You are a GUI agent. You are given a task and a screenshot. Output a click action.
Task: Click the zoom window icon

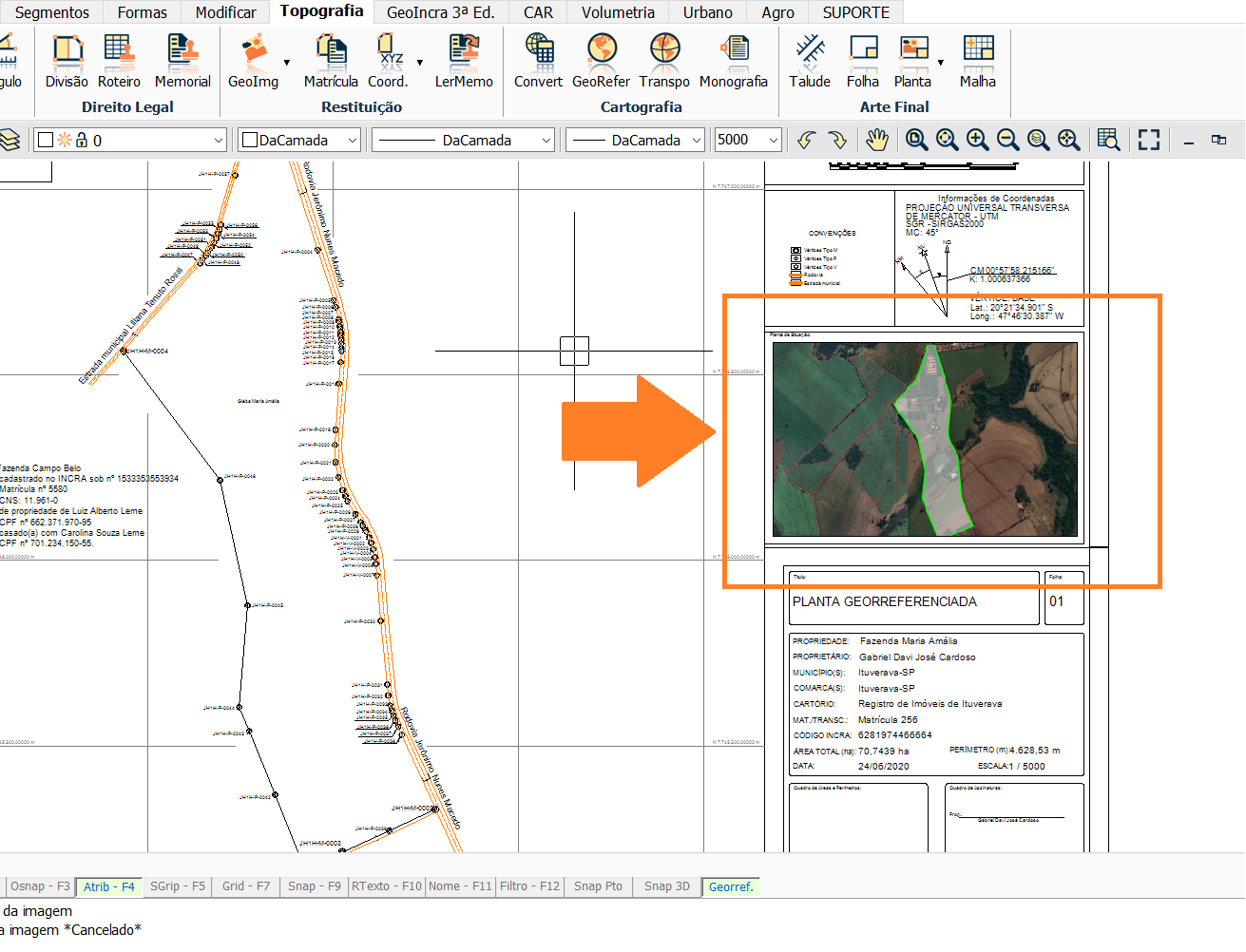pos(916,140)
